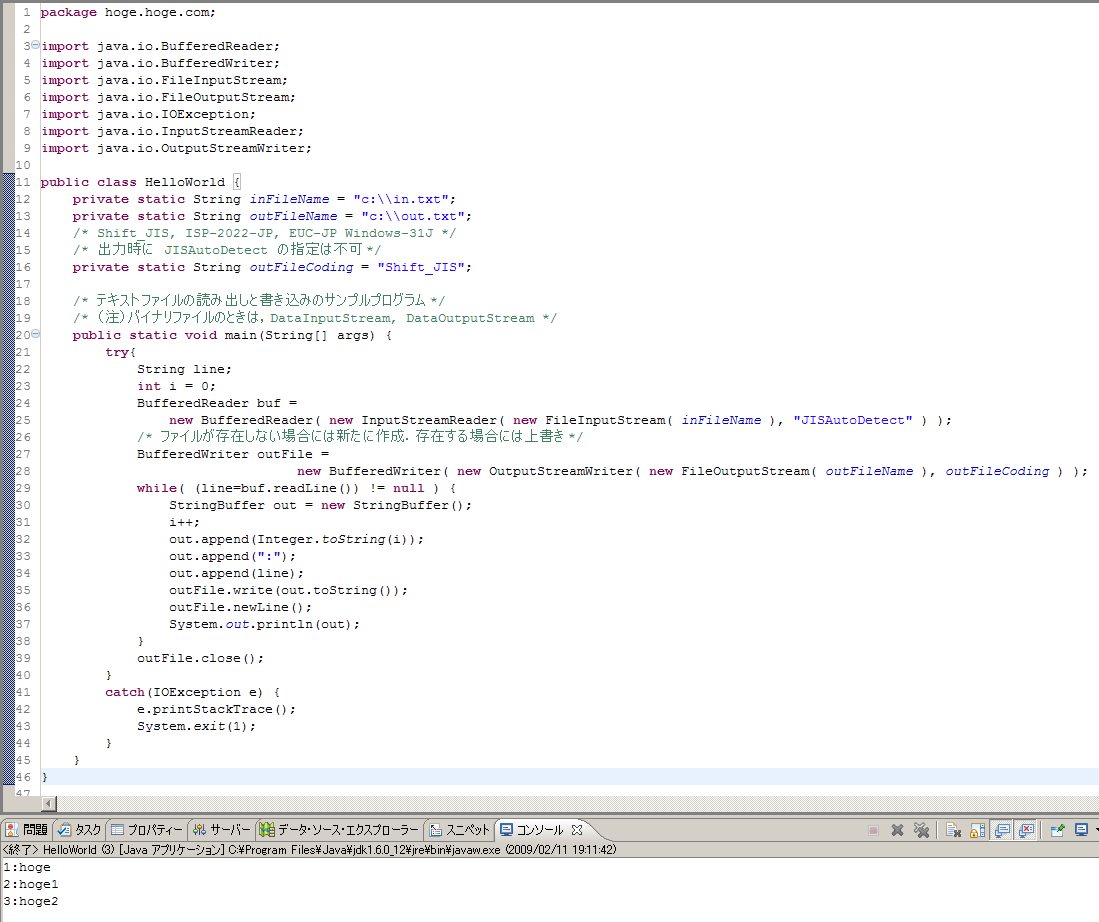Click the "int i = 0;" statement
1099x922 pixels.
coord(177,386)
